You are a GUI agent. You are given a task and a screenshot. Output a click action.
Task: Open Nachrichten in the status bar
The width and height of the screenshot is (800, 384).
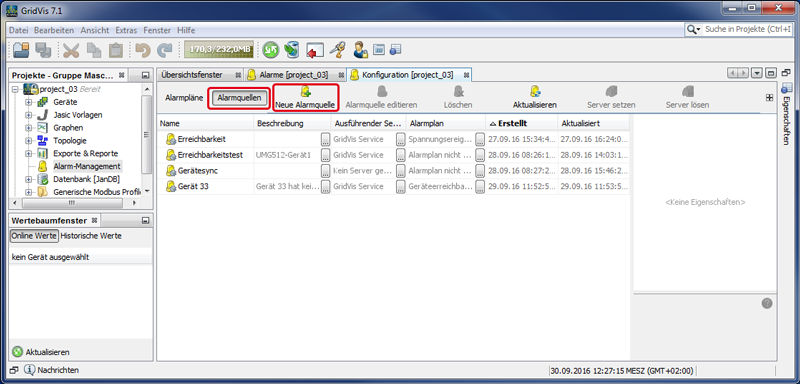point(52,370)
